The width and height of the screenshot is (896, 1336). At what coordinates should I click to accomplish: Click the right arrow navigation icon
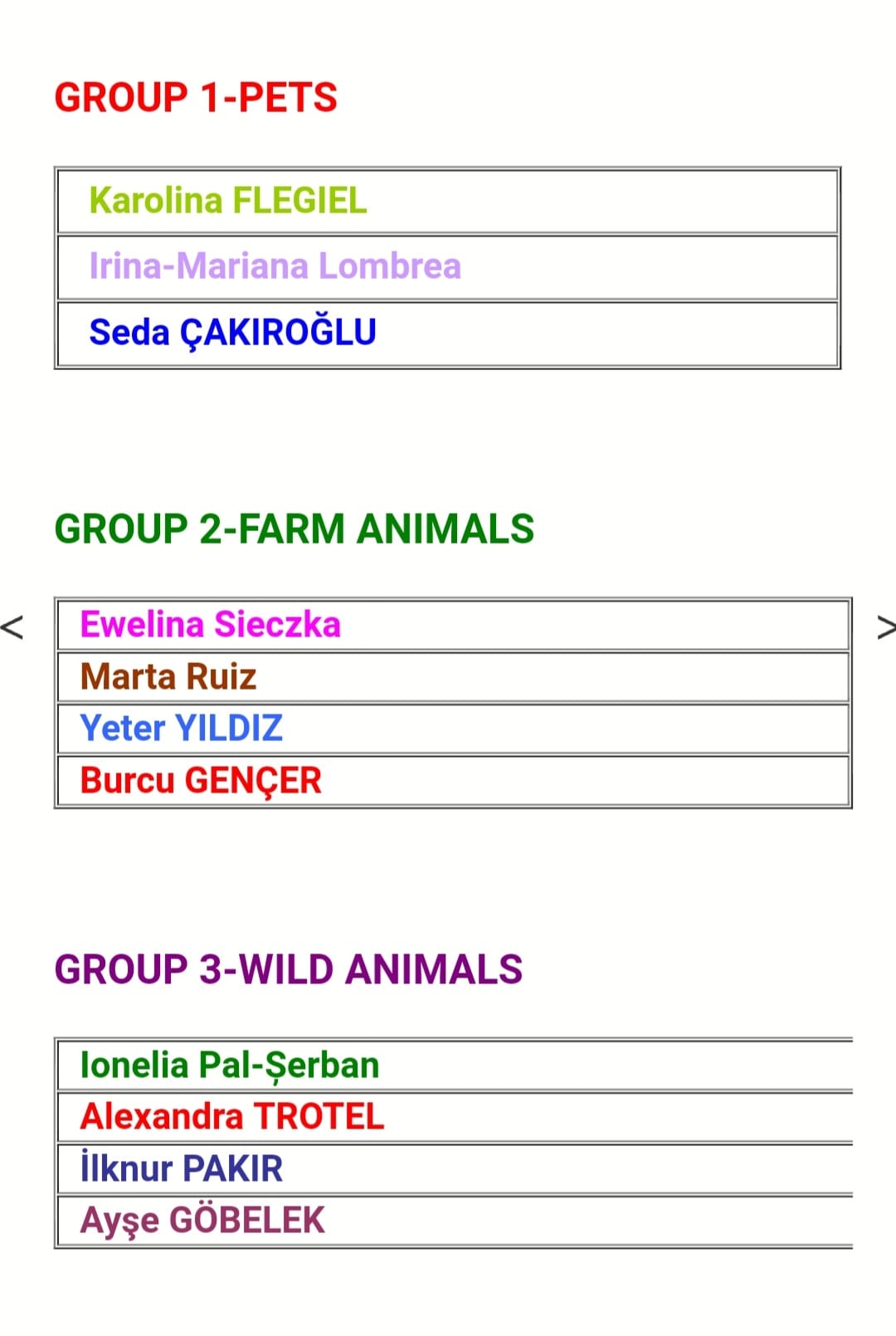point(885,627)
